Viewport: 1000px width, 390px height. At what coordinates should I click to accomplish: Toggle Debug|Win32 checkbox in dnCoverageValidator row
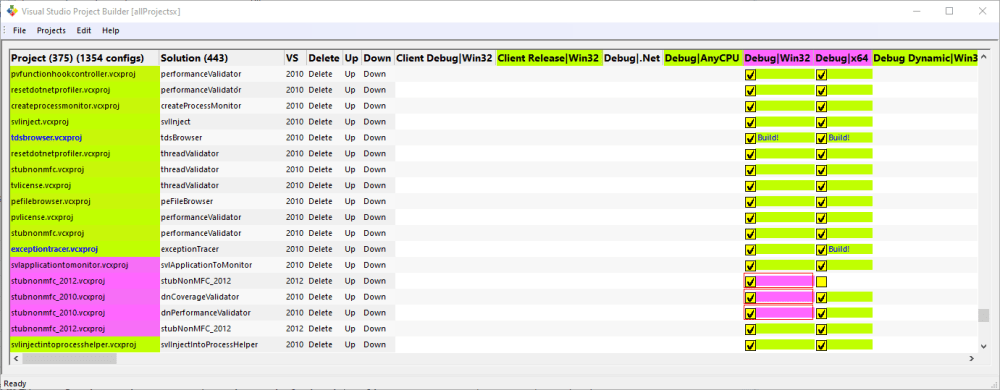pyautogui.click(x=750, y=297)
